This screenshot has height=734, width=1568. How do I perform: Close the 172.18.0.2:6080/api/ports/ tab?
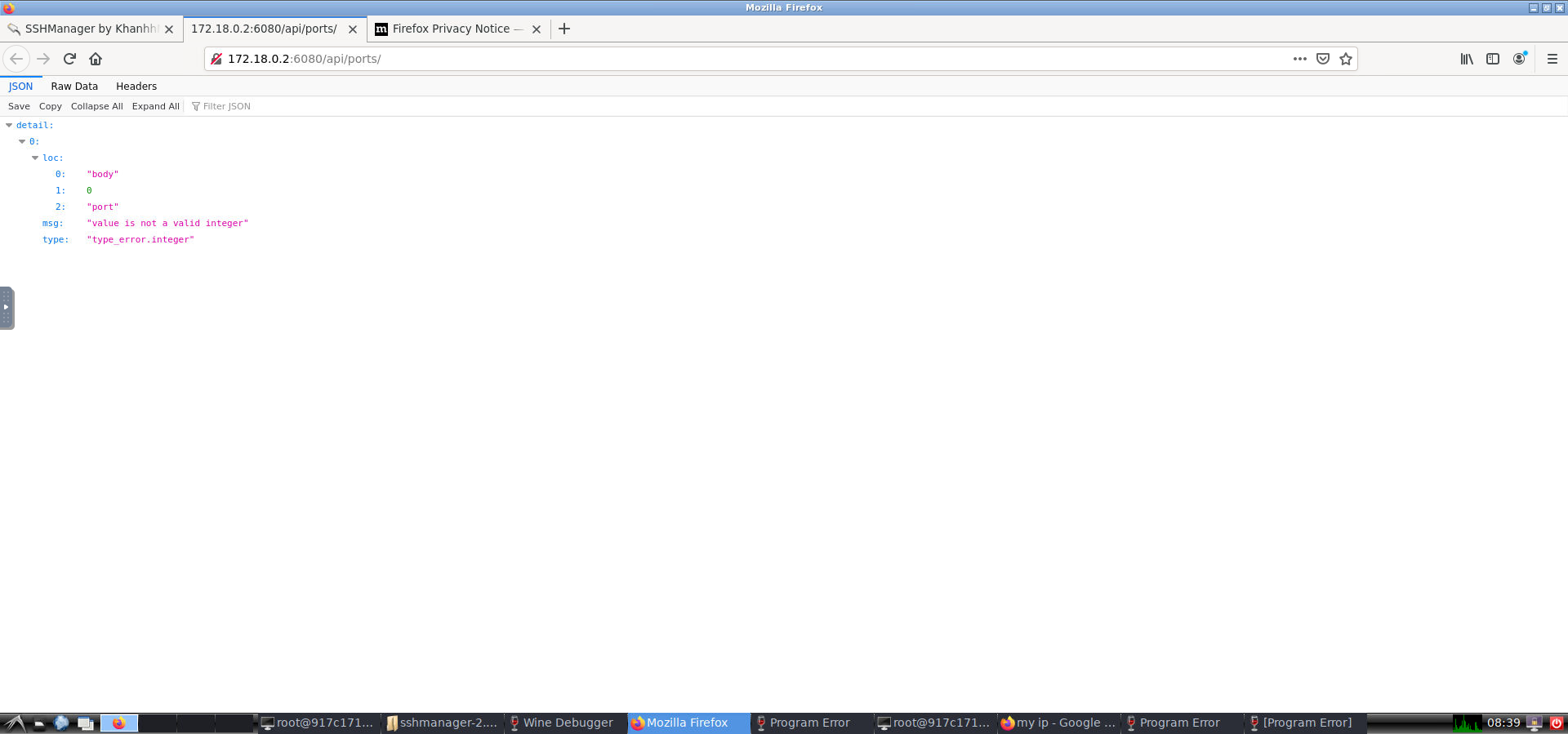tap(353, 29)
